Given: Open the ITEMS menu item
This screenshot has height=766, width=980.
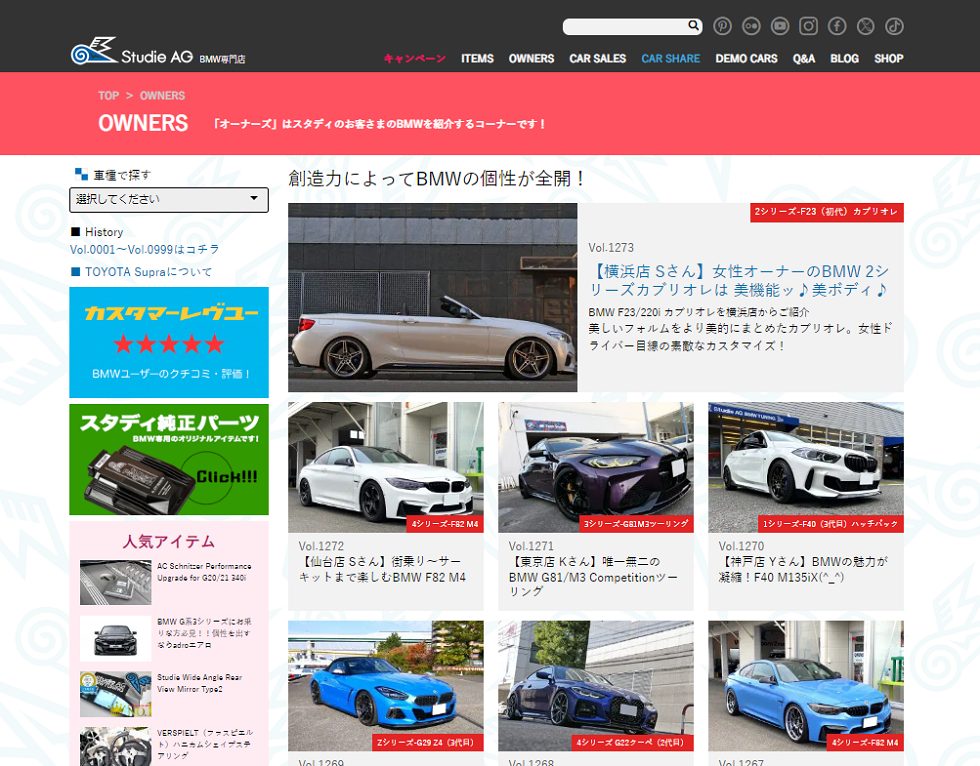Looking at the screenshot, I should click(478, 59).
